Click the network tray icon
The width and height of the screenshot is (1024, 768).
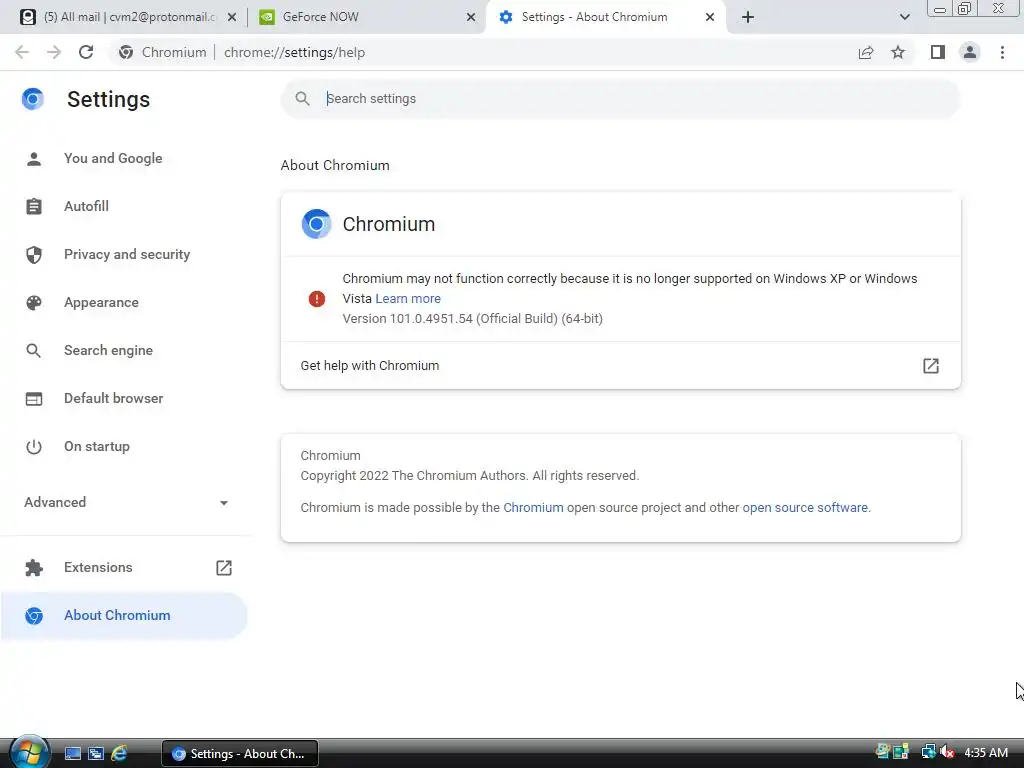928,752
